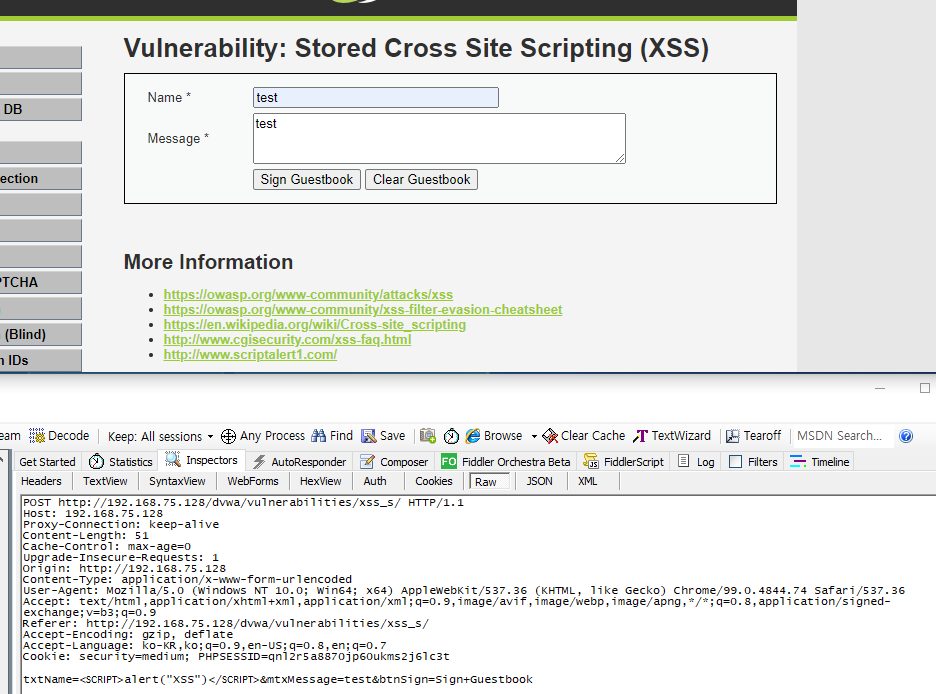This screenshot has height=694, width=936.
Task: Click the camera screenshot icon
Action: (x=427, y=436)
